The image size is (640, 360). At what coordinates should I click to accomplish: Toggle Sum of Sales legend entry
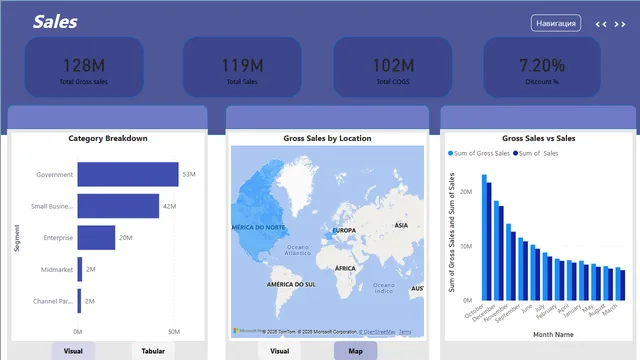[536, 153]
